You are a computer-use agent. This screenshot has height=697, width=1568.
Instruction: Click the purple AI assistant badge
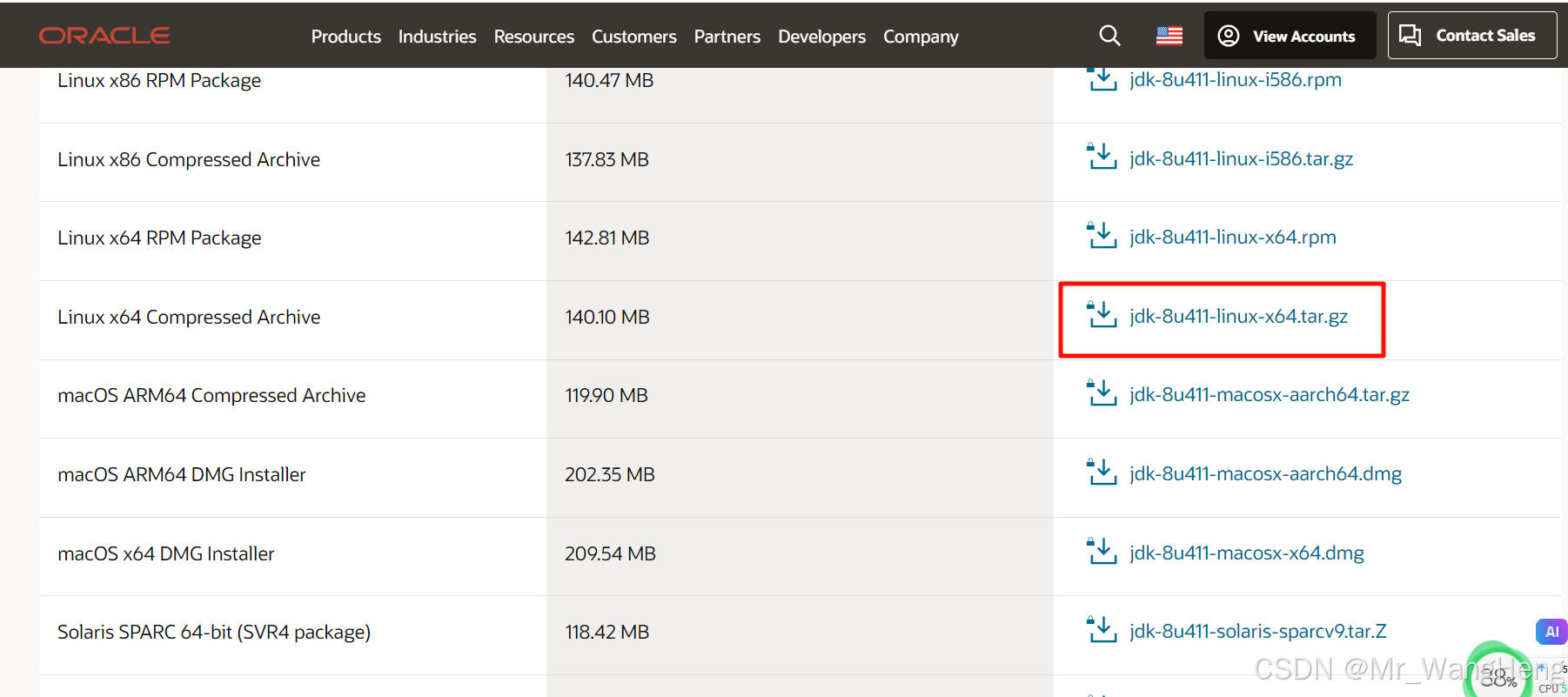coord(1551,632)
